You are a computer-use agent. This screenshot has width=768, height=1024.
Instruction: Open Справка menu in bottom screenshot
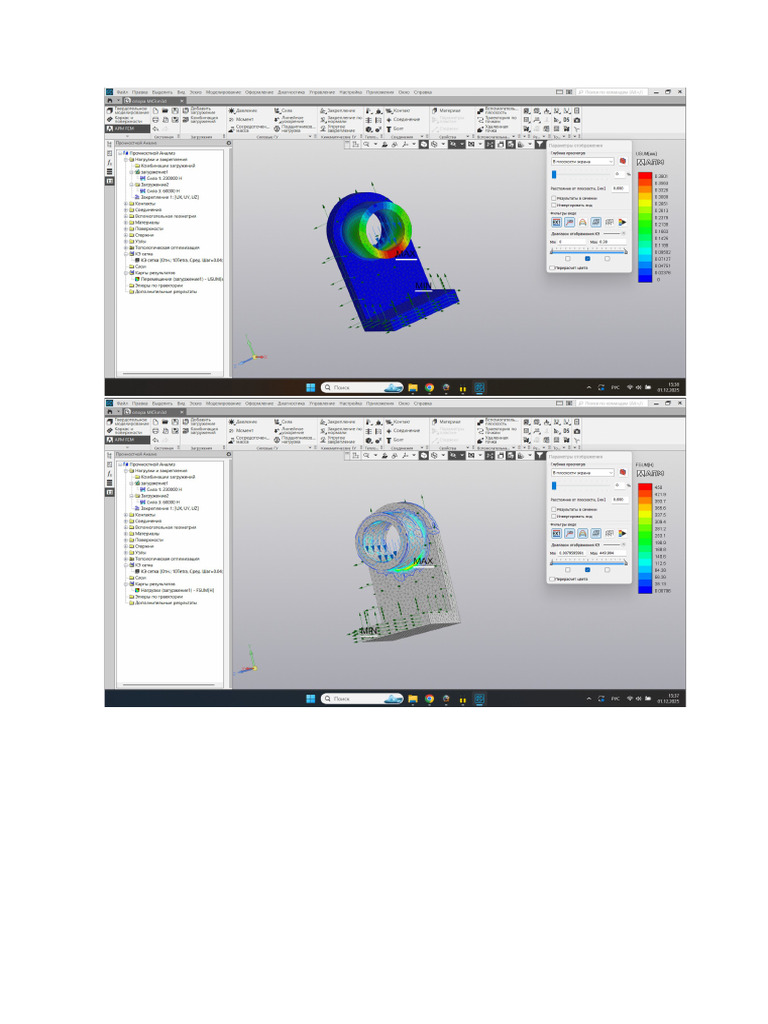tap(423, 404)
